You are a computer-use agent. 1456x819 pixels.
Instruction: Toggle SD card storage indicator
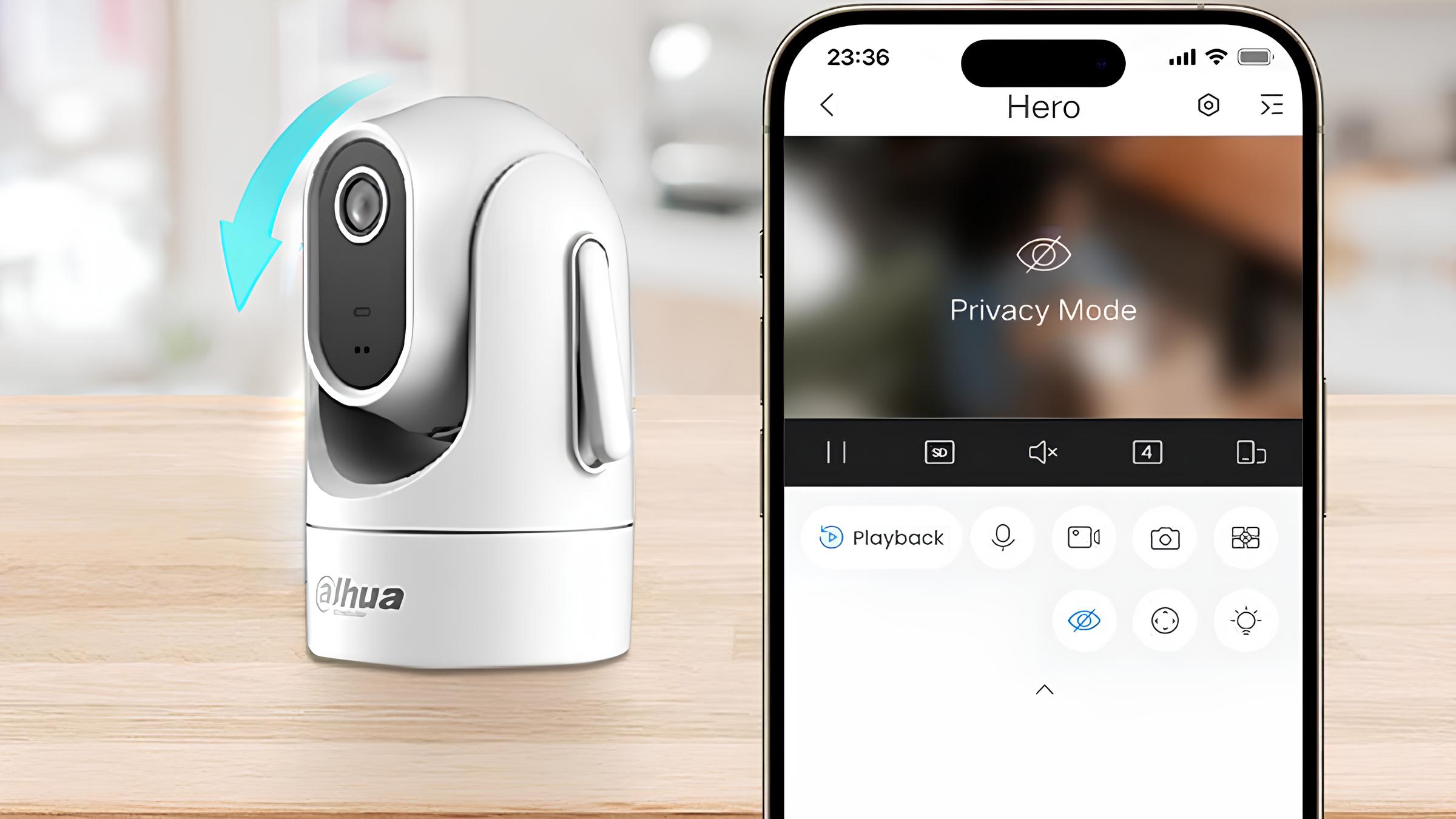(x=938, y=452)
